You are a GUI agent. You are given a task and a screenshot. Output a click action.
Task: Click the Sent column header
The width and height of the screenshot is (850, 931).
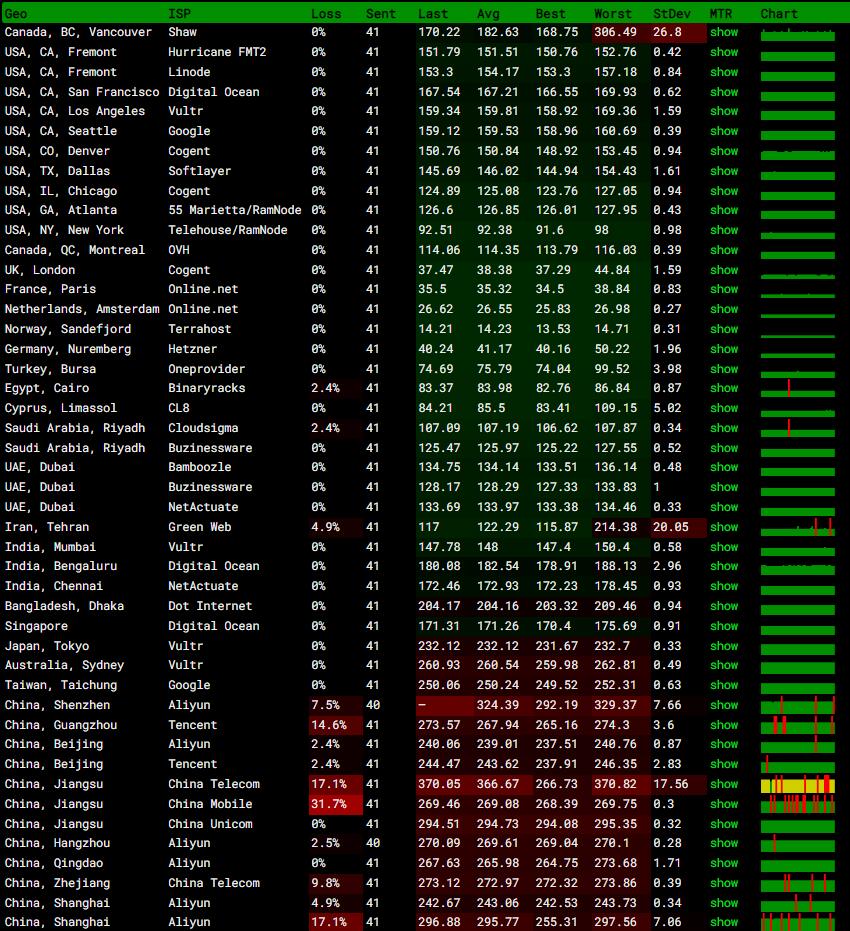coord(380,14)
